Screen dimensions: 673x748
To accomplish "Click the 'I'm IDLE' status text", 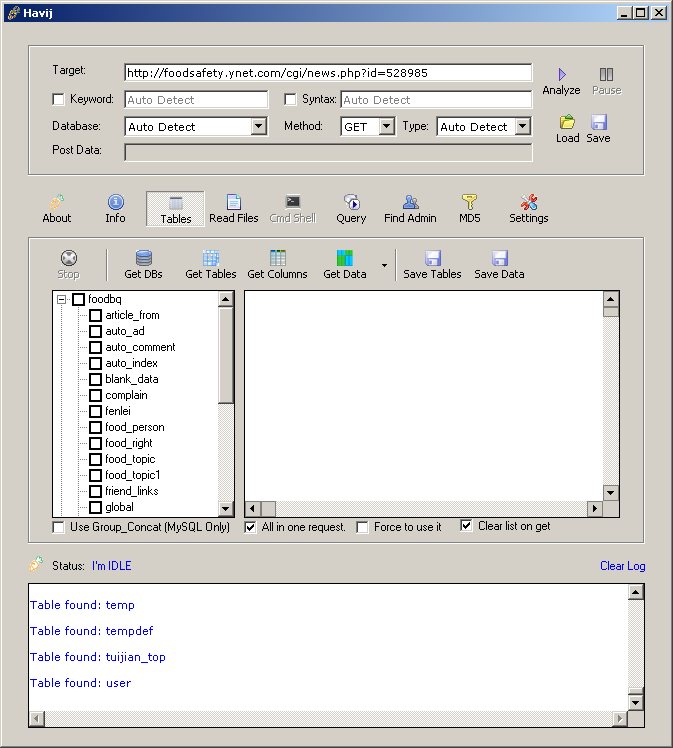I will [112, 566].
